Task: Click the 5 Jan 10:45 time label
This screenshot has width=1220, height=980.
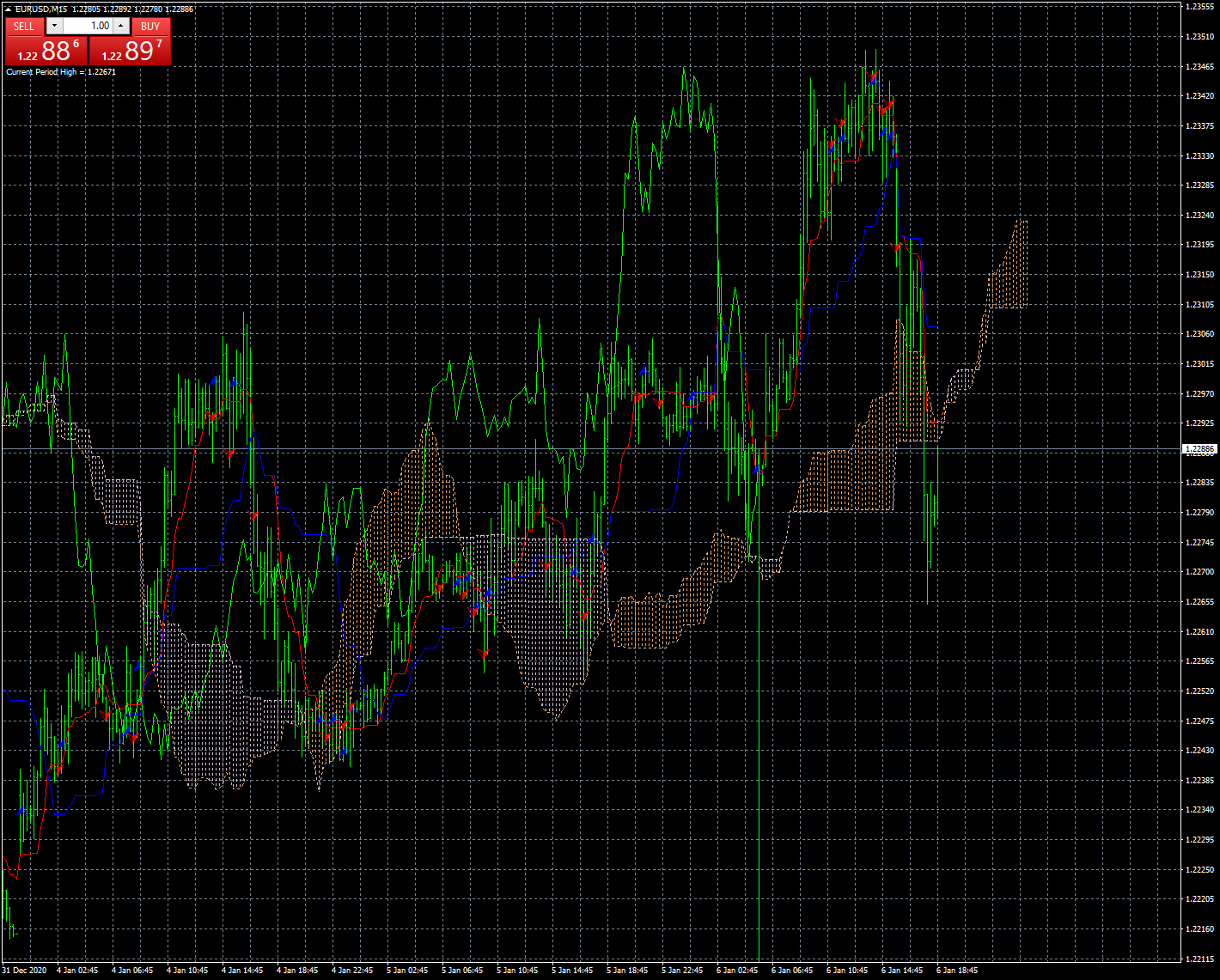Action: coord(517,971)
